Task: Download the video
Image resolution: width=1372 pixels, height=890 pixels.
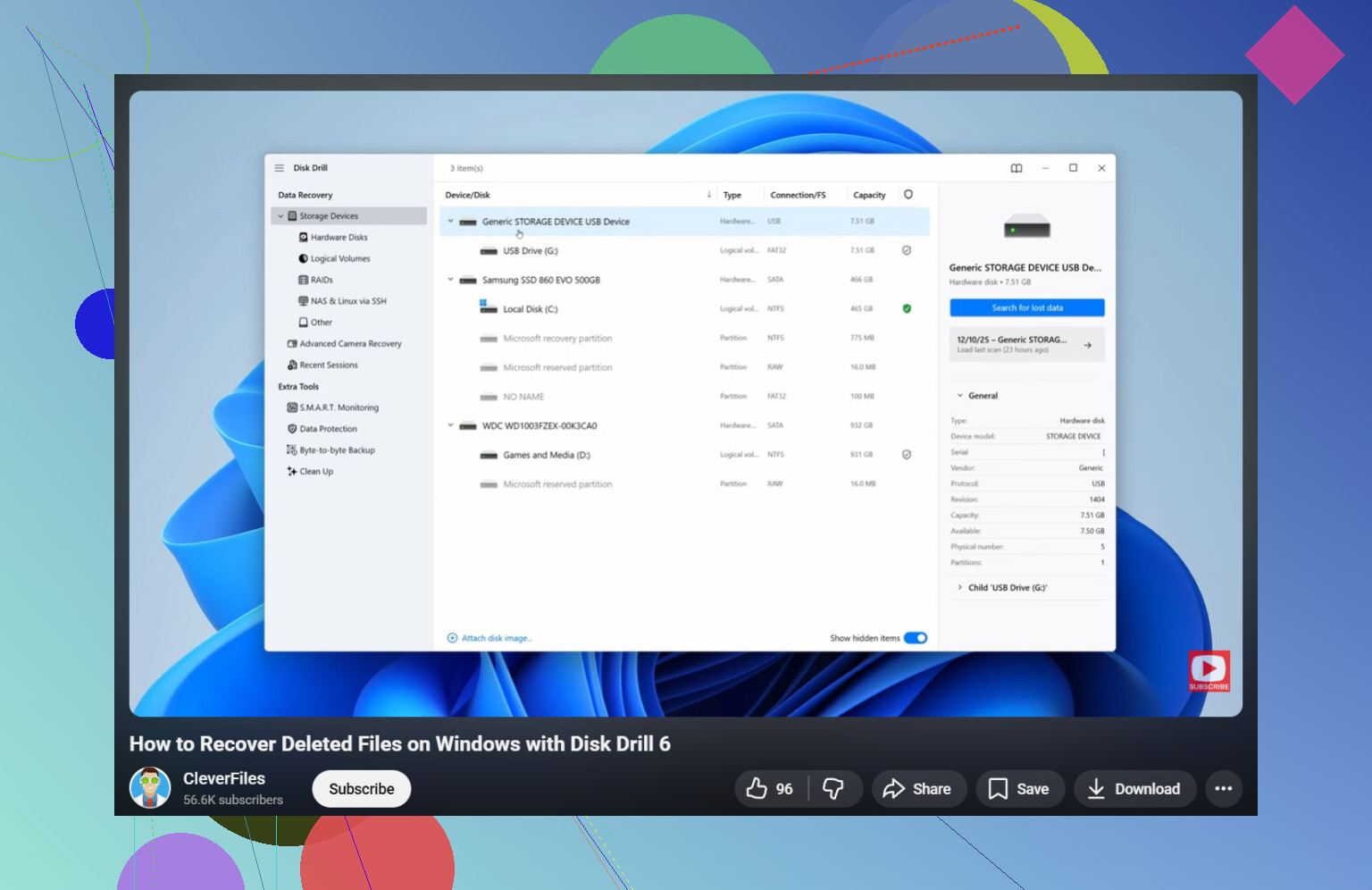Action: click(1134, 789)
